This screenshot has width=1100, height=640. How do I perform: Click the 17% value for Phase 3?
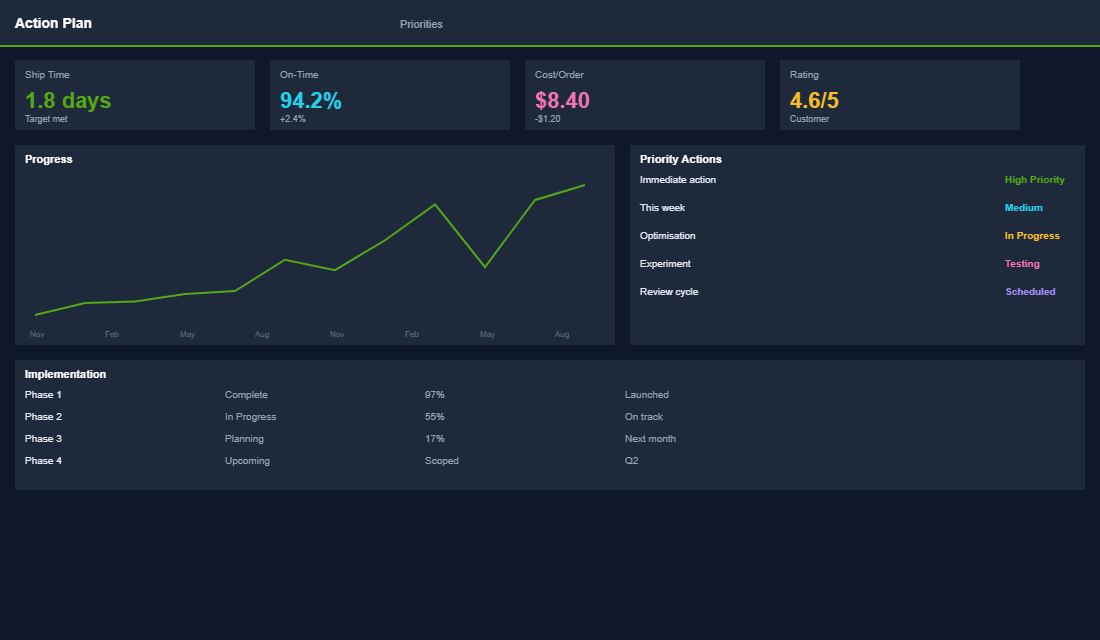point(434,438)
